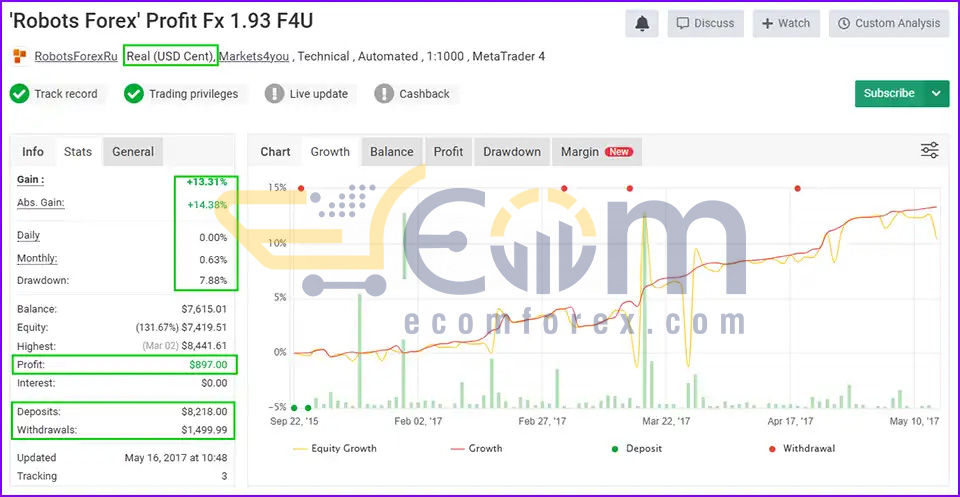This screenshot has width=960, height=497.
Task: Select the Growth chart tab
Action: point(330,152)
